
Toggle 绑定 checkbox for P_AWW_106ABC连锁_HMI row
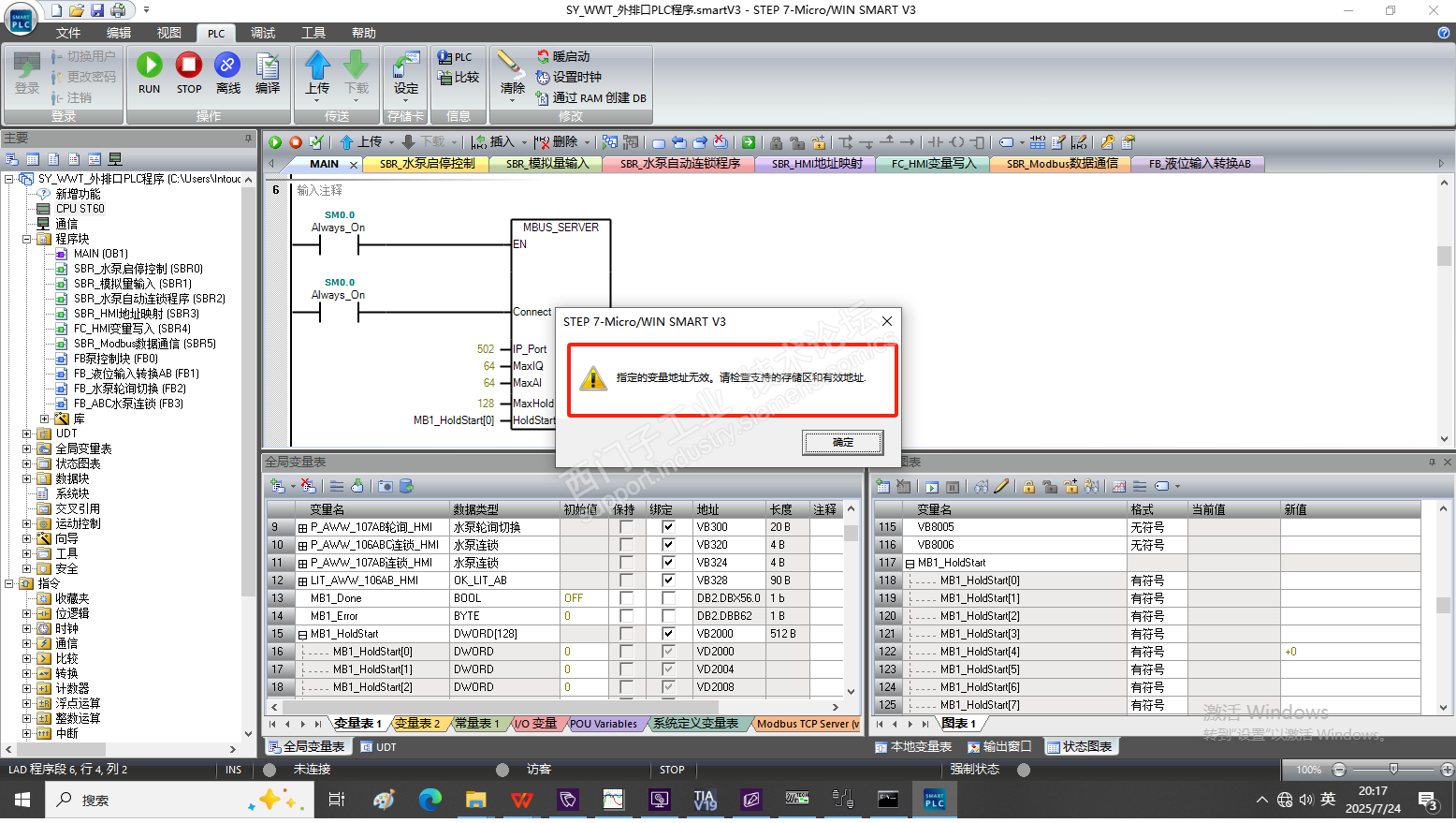[668, 545]
